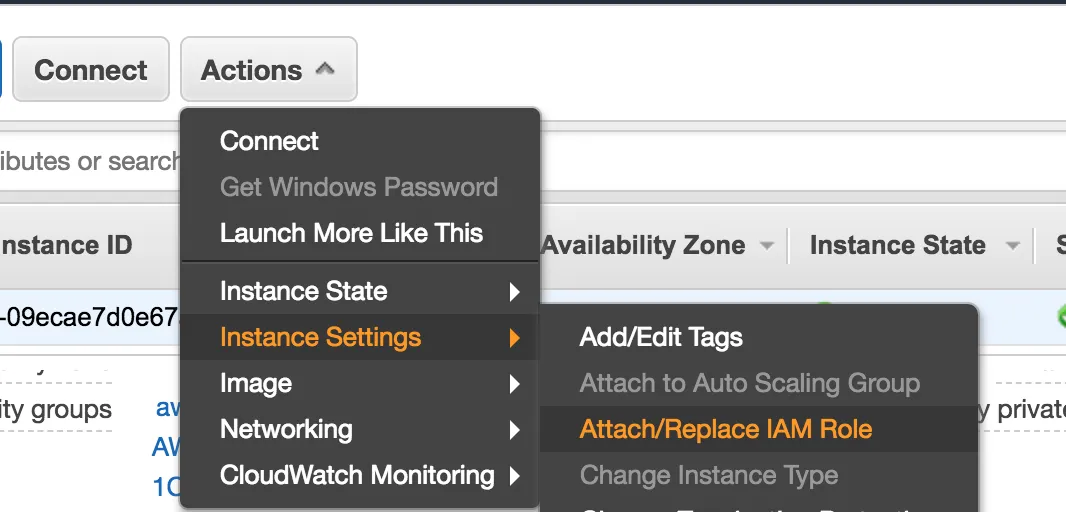The image size is (1066, 512).
Task: Sort by the Instance ID column header
Action: click(x=68, y=245)
